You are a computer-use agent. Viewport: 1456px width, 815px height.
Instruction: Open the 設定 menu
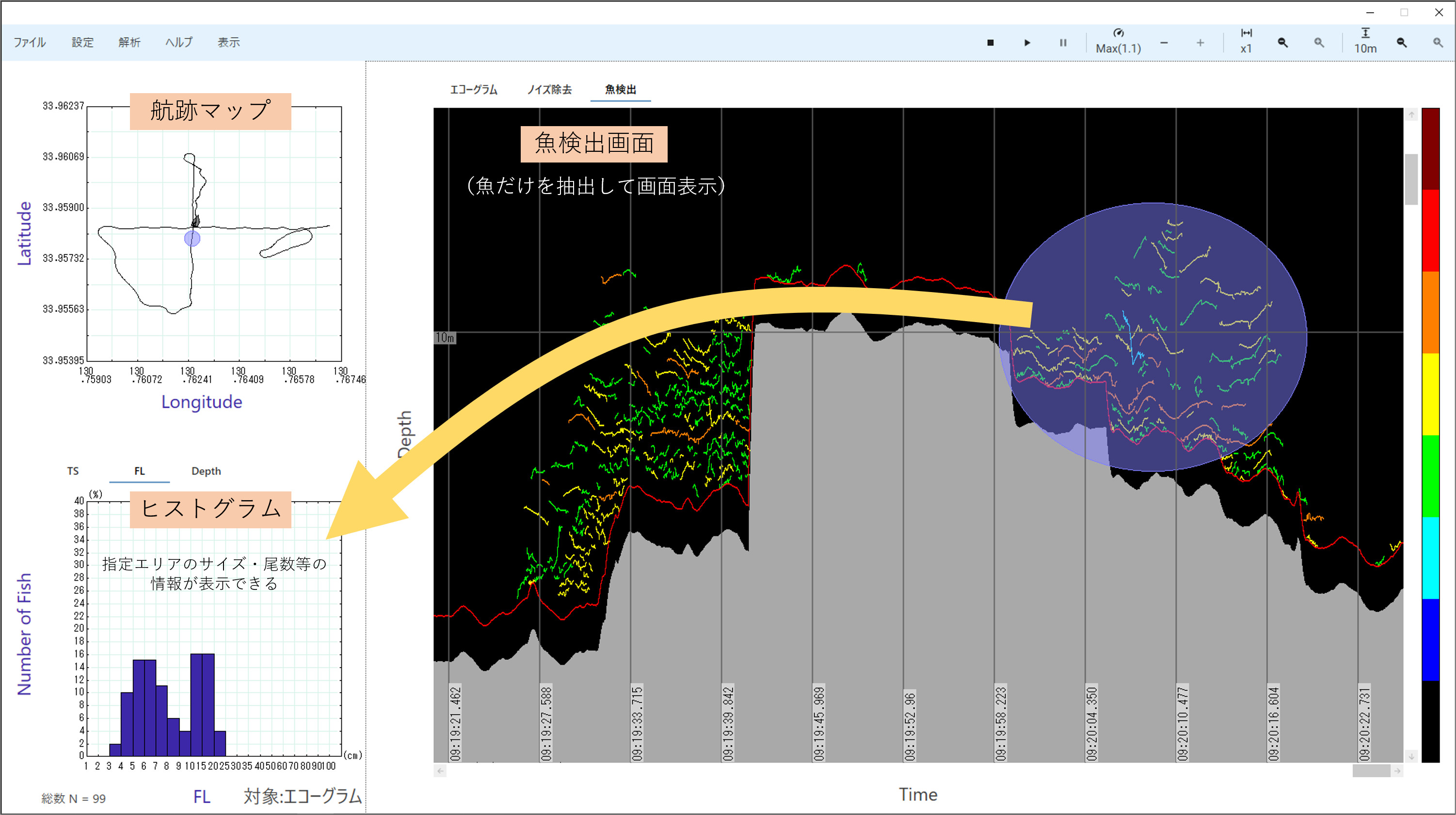coord(82,42)
